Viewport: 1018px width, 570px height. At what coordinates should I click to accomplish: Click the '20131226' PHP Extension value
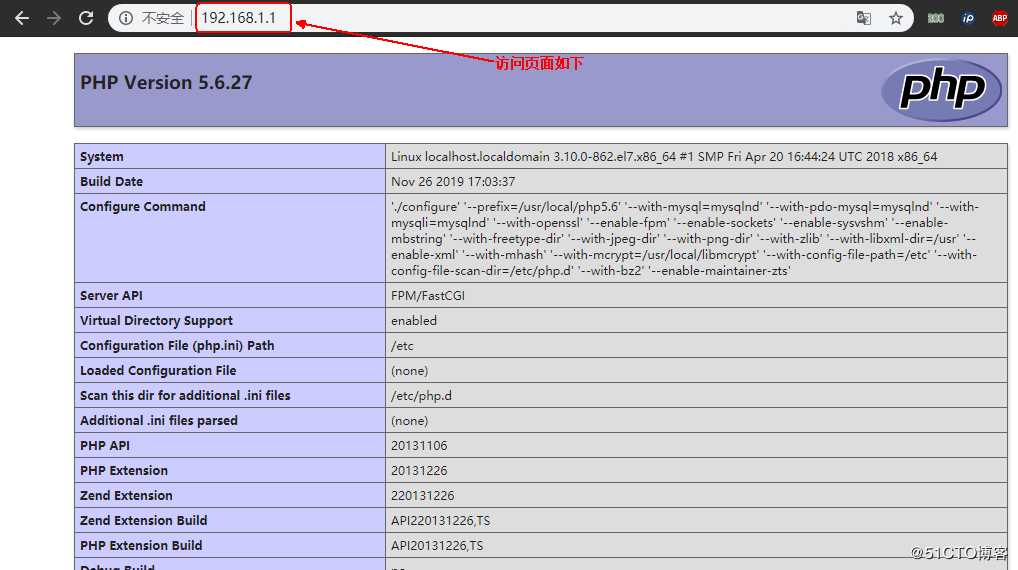pos(419,471)
